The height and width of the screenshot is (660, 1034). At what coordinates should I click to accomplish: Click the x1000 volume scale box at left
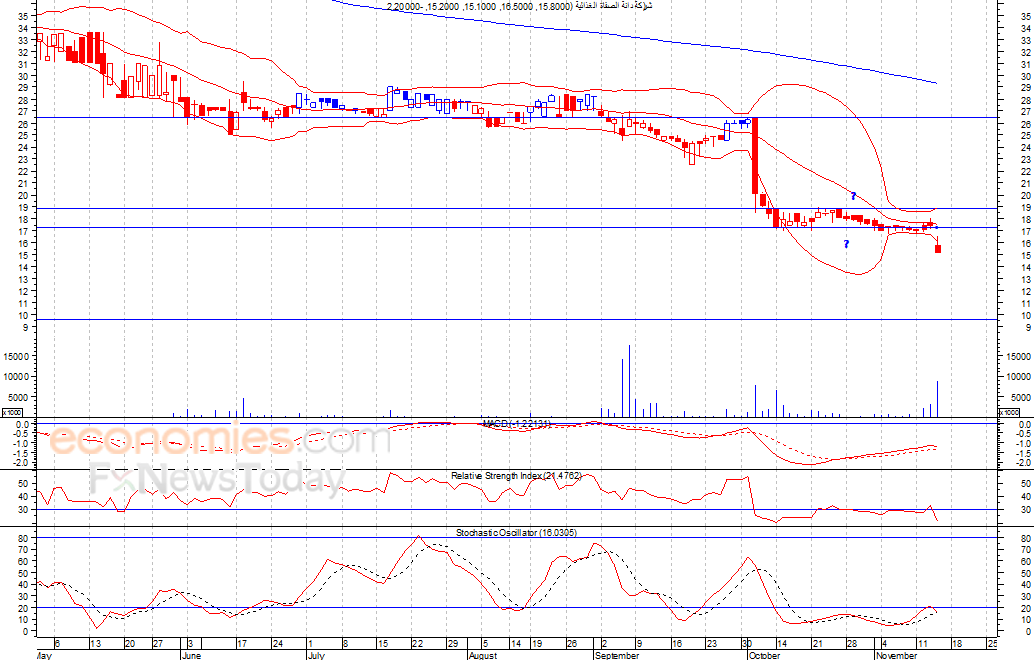(13, 411)
